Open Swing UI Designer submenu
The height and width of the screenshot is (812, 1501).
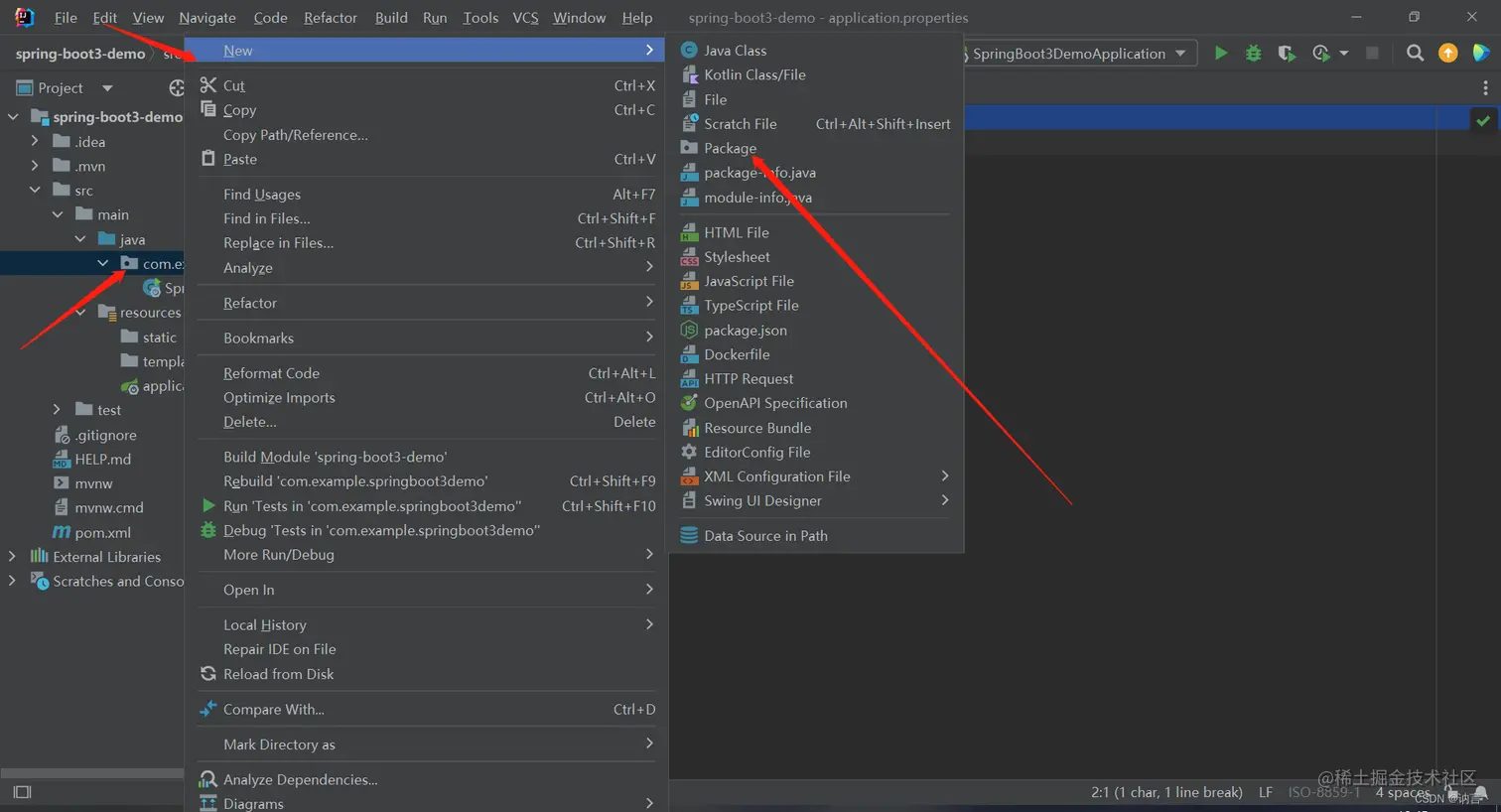[816, 500]
